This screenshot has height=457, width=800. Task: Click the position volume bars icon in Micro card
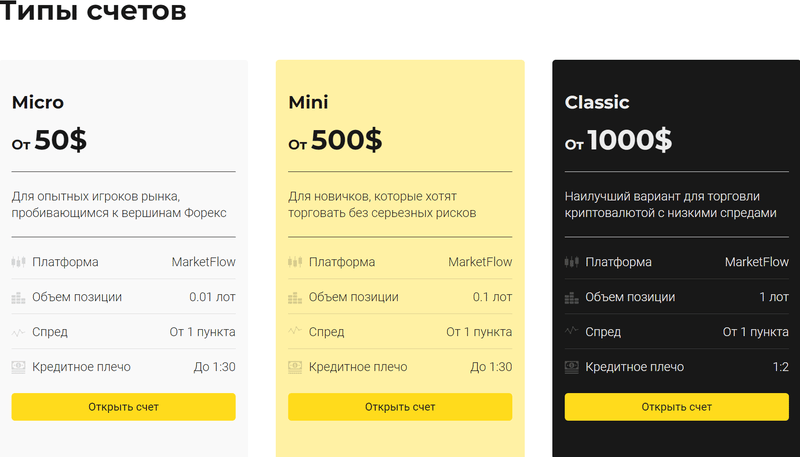[x=18, y=297]
